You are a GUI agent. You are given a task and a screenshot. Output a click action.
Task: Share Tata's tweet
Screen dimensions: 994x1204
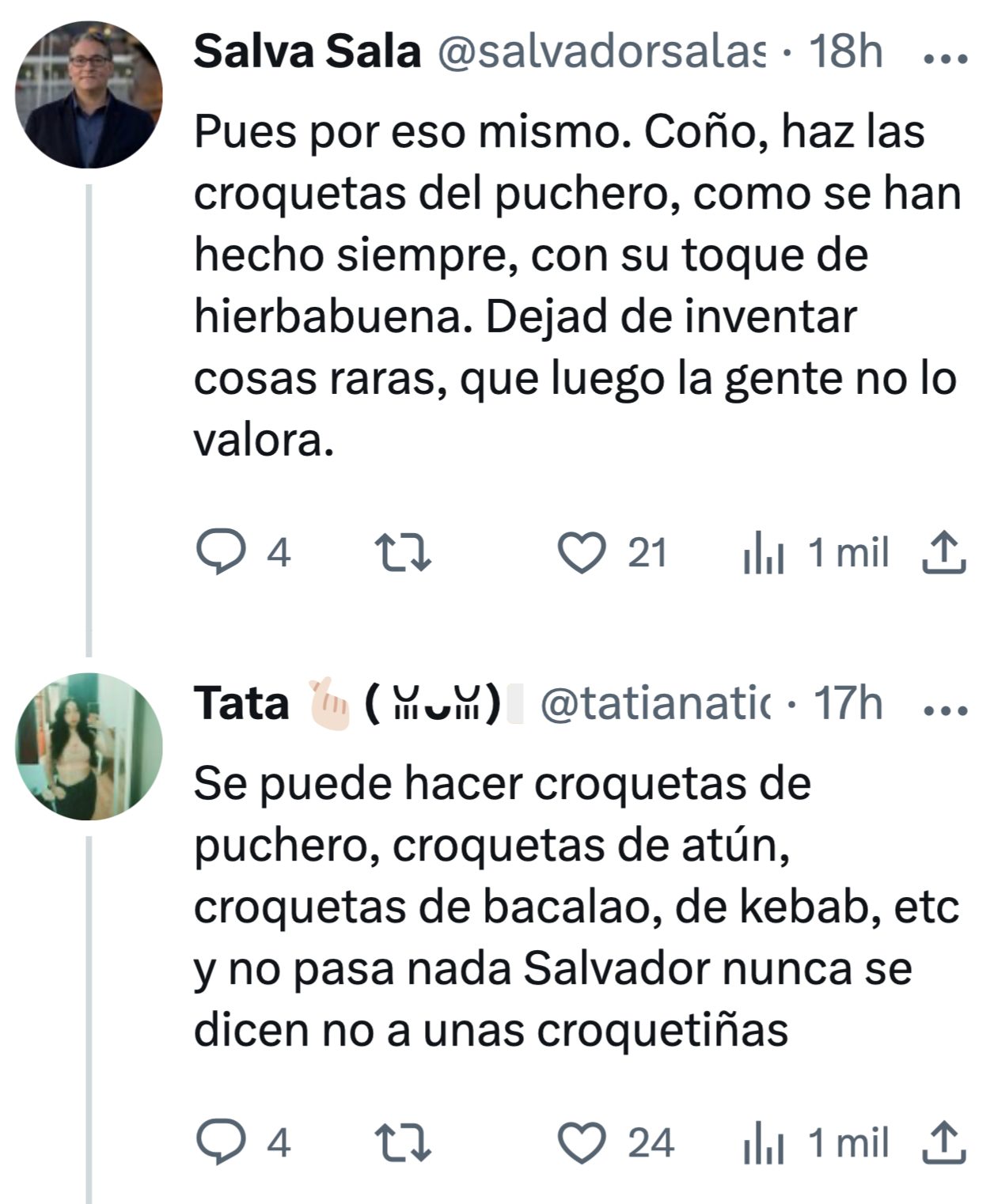click(944, 1143)
